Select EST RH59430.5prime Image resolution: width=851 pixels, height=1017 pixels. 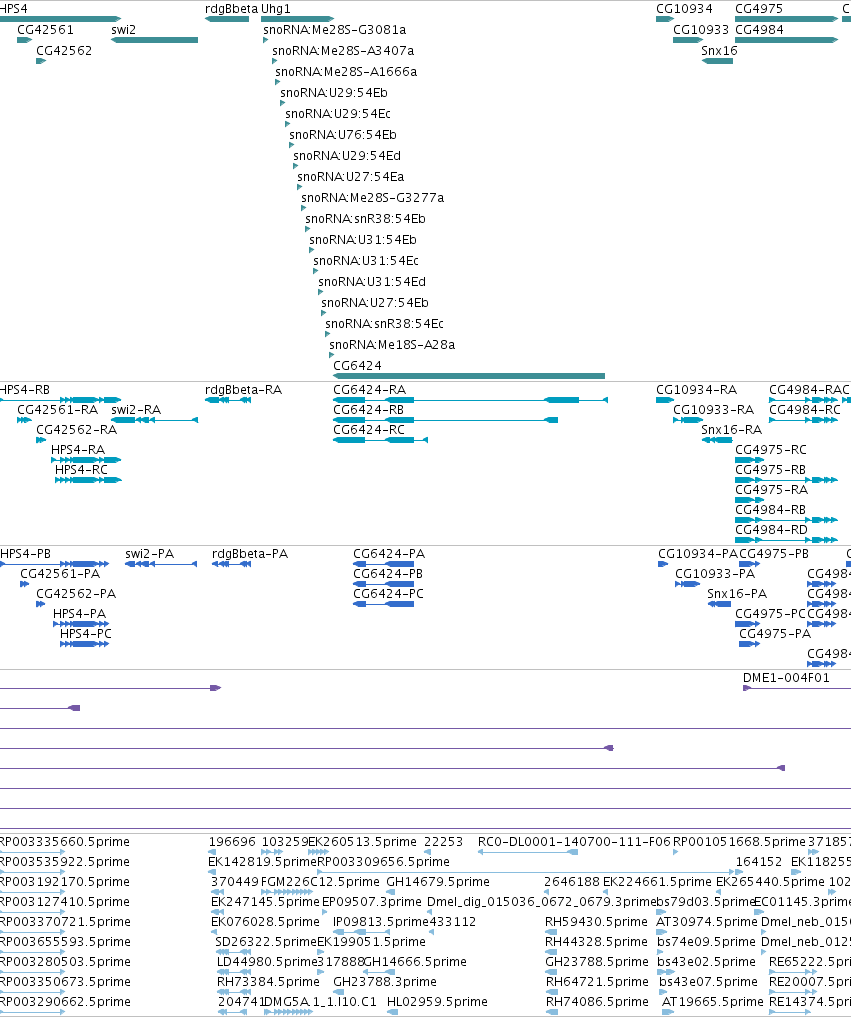tap(596, 922)
